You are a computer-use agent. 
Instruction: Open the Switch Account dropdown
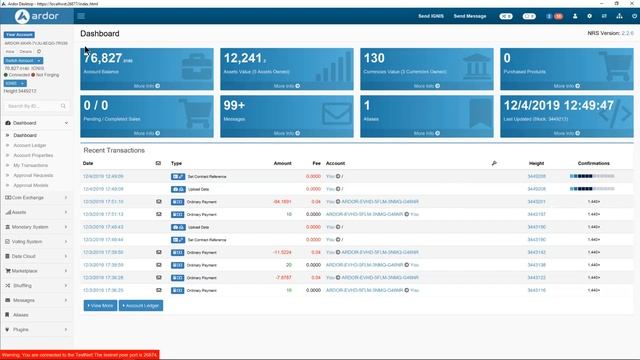point(23,60)
